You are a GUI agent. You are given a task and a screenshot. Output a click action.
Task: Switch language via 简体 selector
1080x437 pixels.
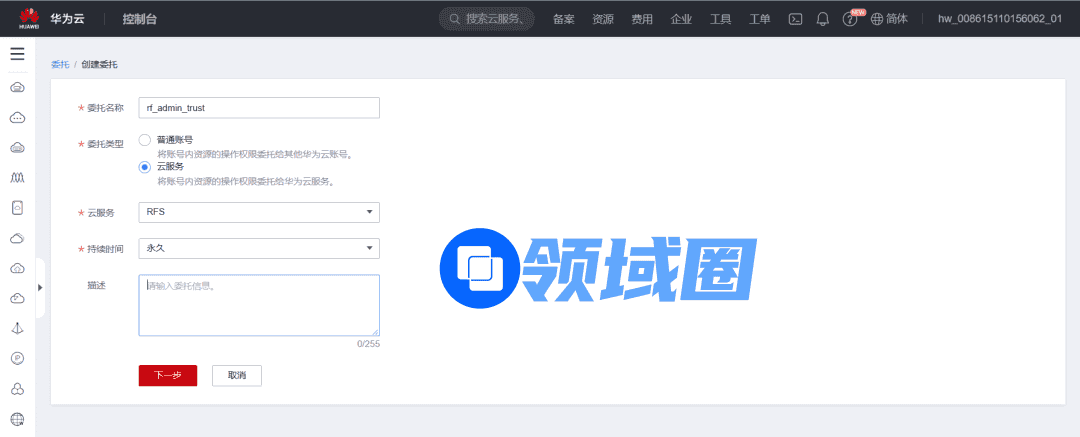[889, 19]
